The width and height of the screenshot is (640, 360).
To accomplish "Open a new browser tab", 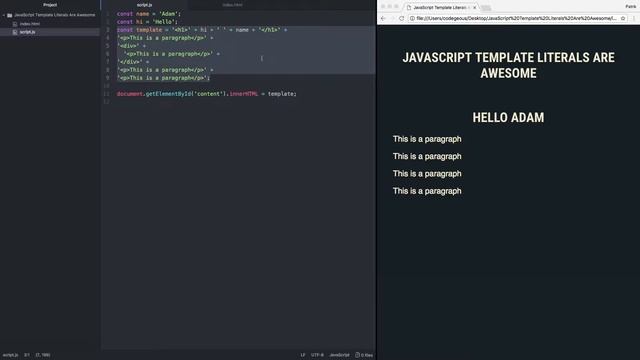I will [486, 8].
